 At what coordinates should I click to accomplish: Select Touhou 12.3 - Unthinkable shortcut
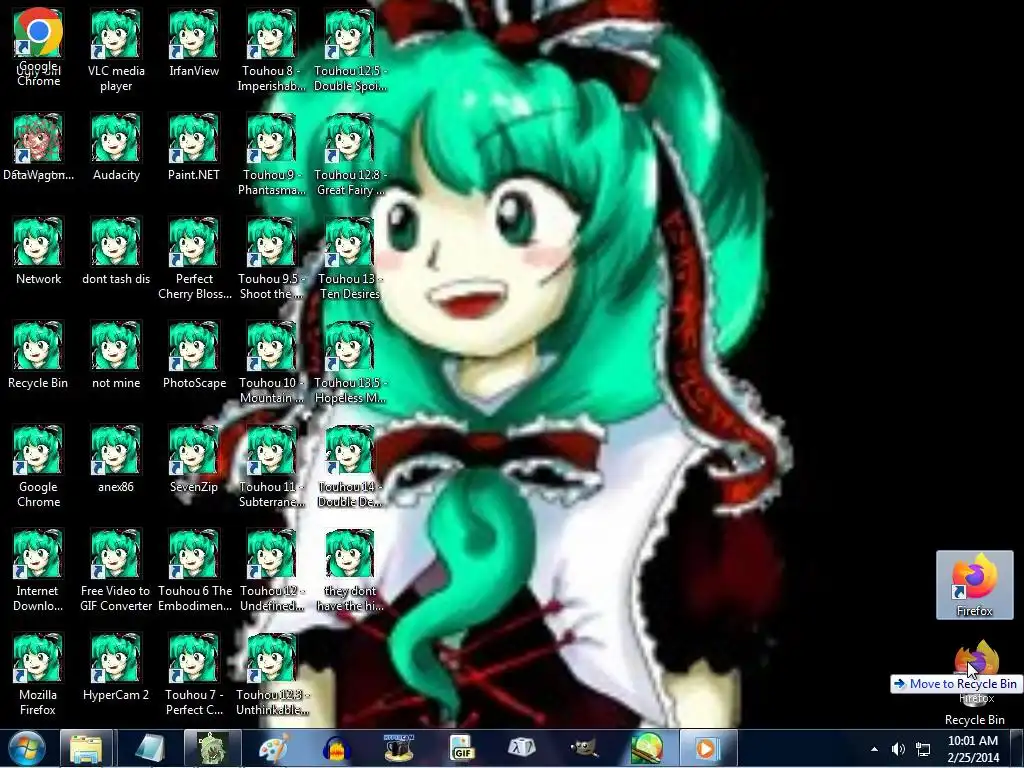point(271,675)
